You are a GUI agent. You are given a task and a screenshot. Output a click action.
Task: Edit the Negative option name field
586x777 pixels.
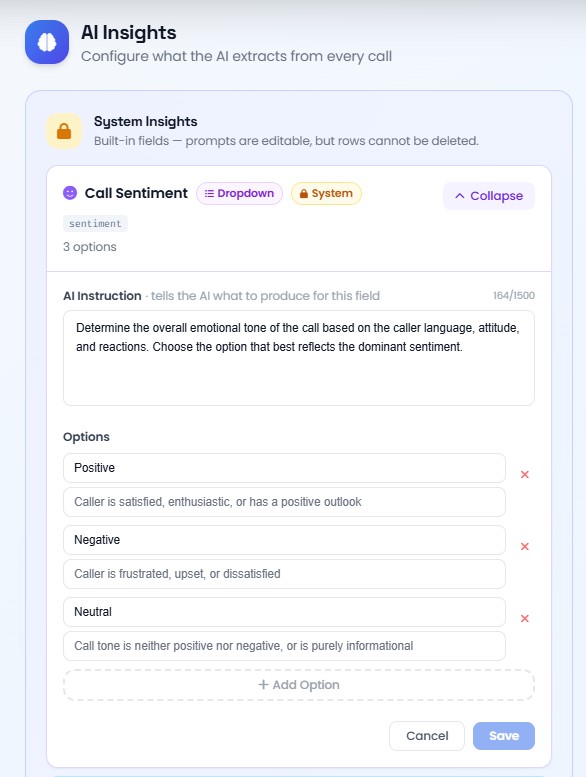(x=284, y=540)
